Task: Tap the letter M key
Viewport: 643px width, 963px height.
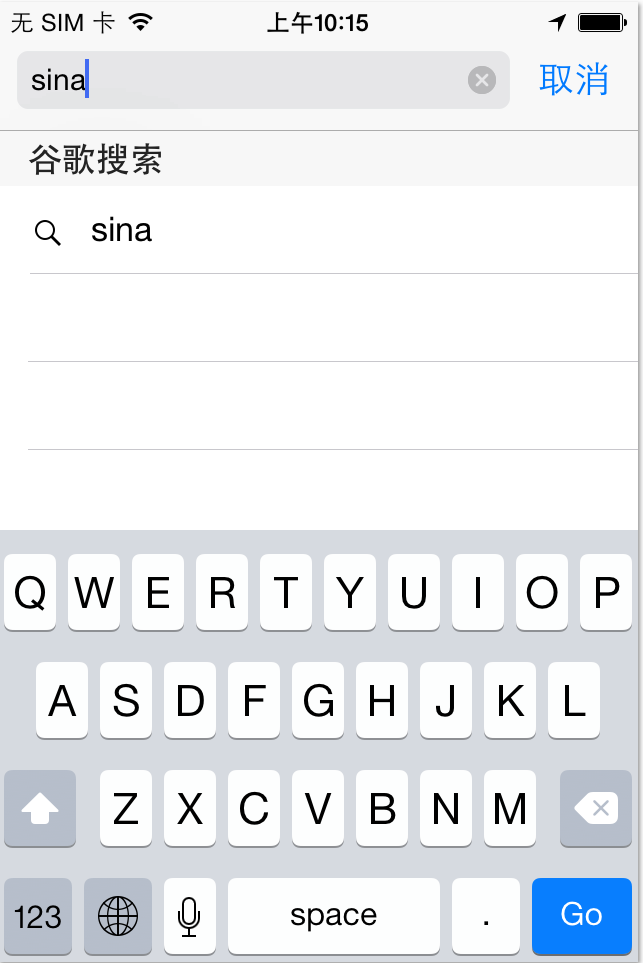Action: tap(510, 809)
